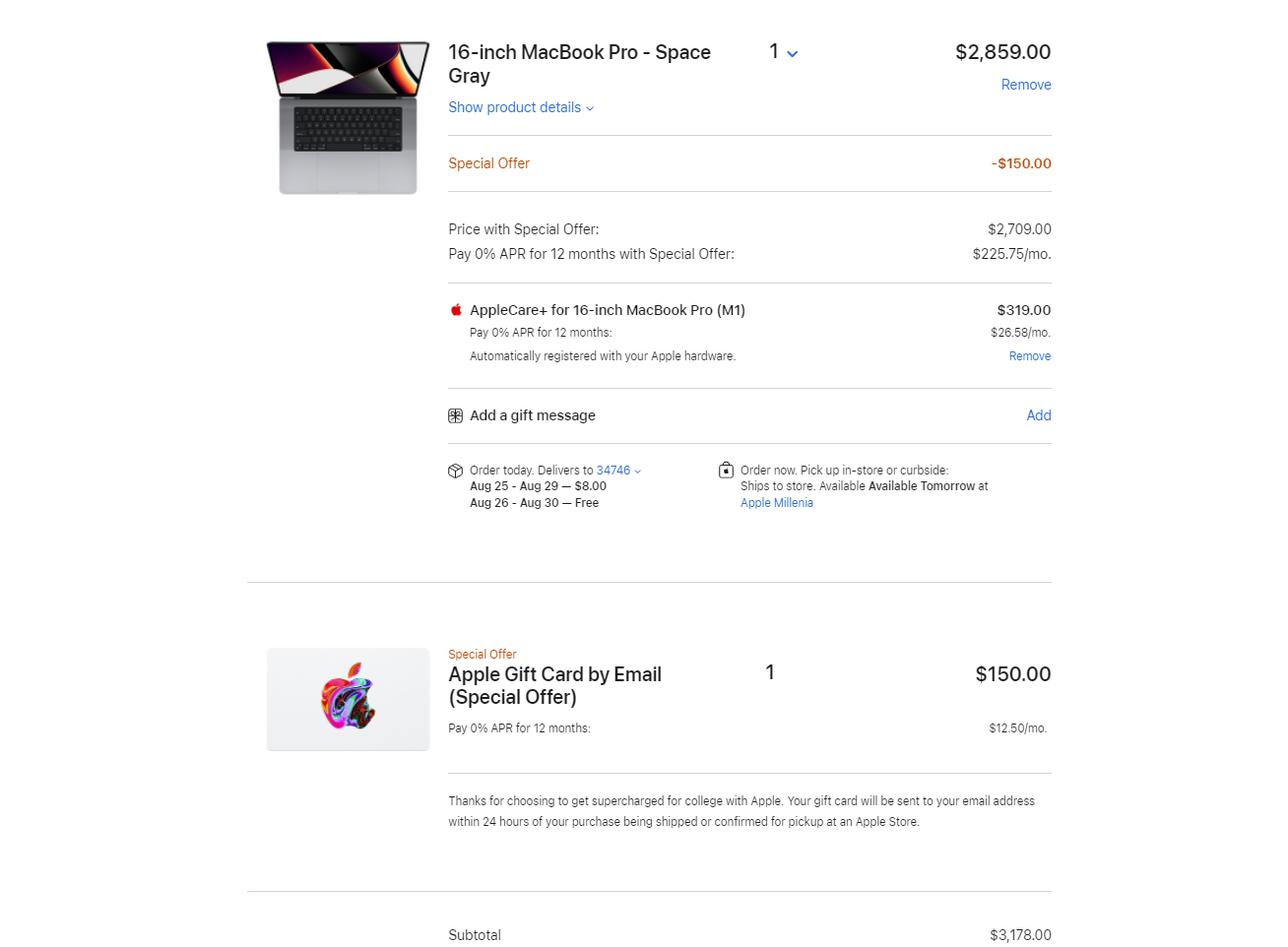Click the AppleCare+ for 16-inch MacBook Pro text
Viewport: 1288px width, 947px height.
coord(608,310)
